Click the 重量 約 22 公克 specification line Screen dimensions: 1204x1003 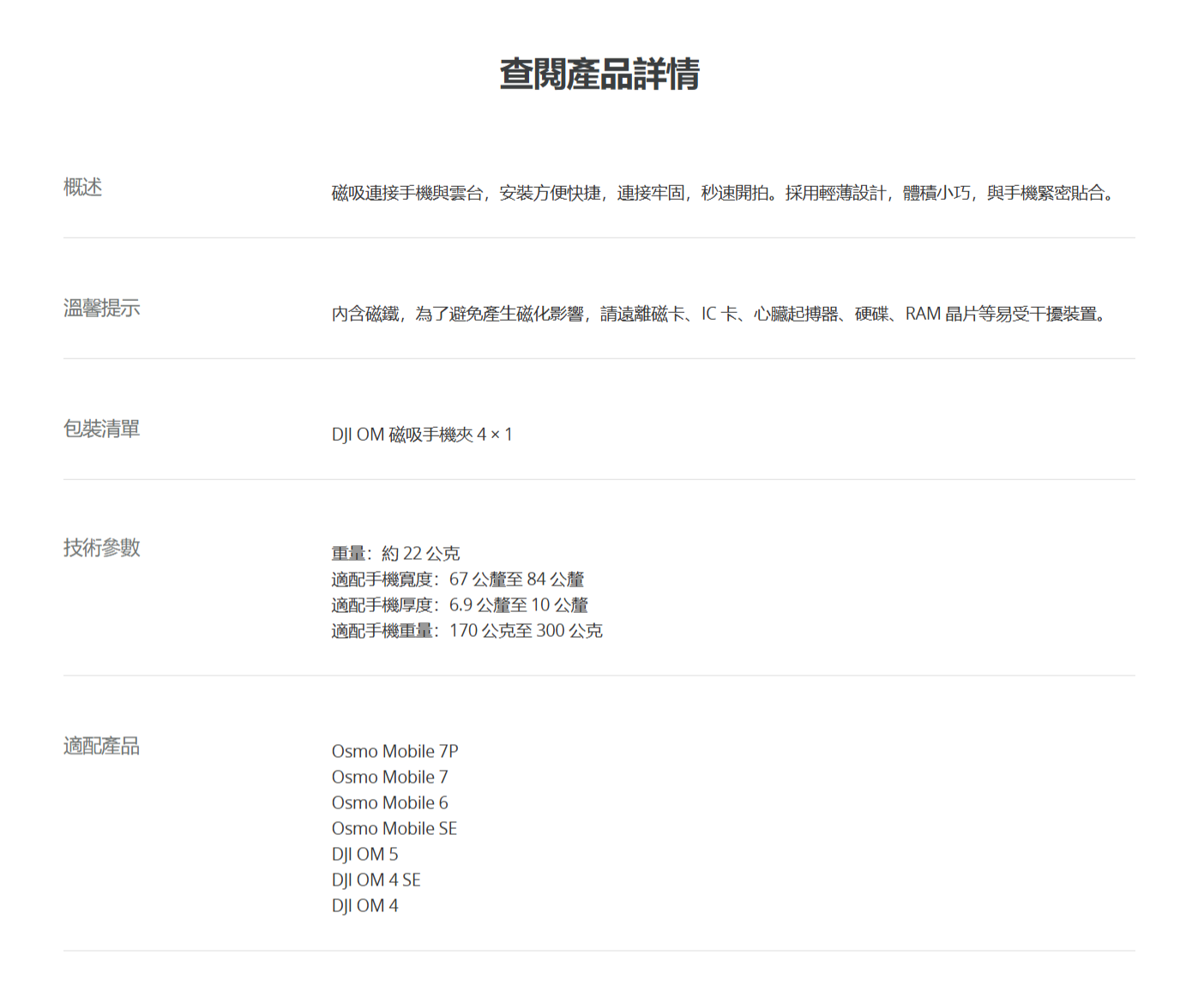(x=395, y=554)
